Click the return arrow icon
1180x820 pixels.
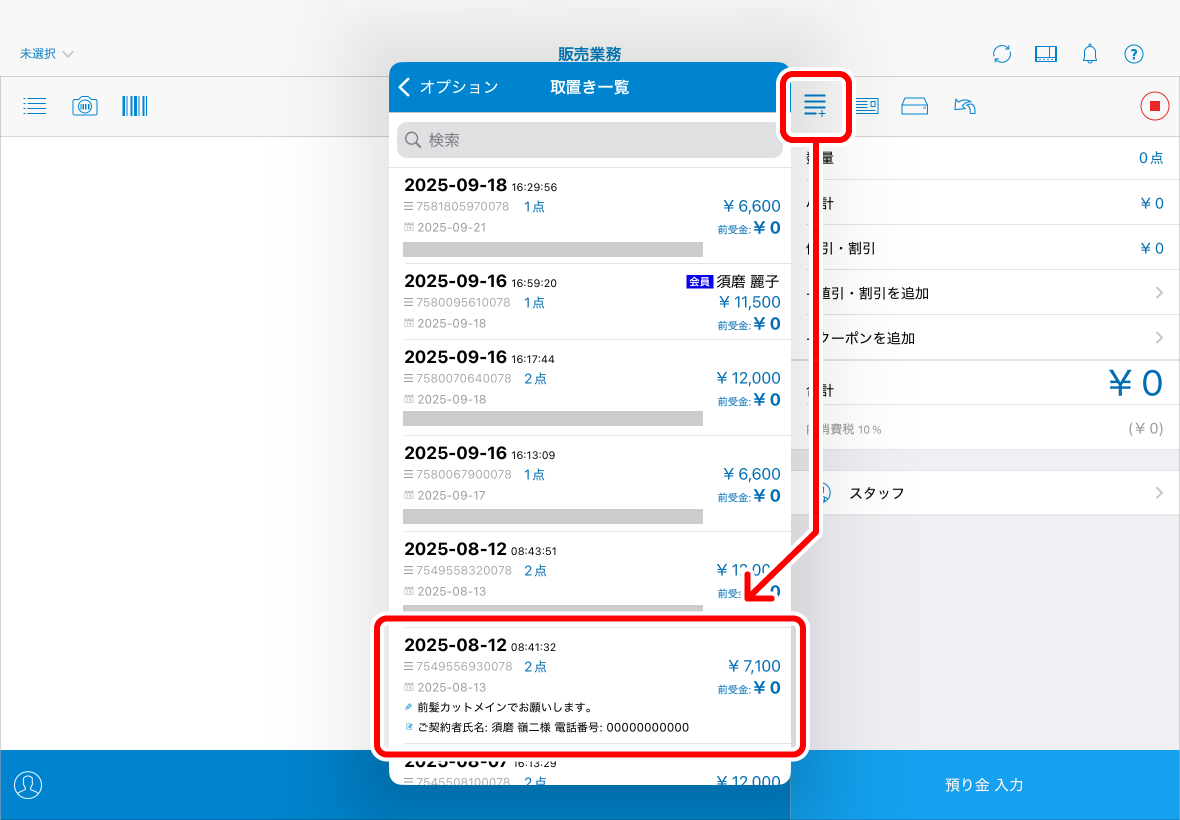click(x=965, y=106)
